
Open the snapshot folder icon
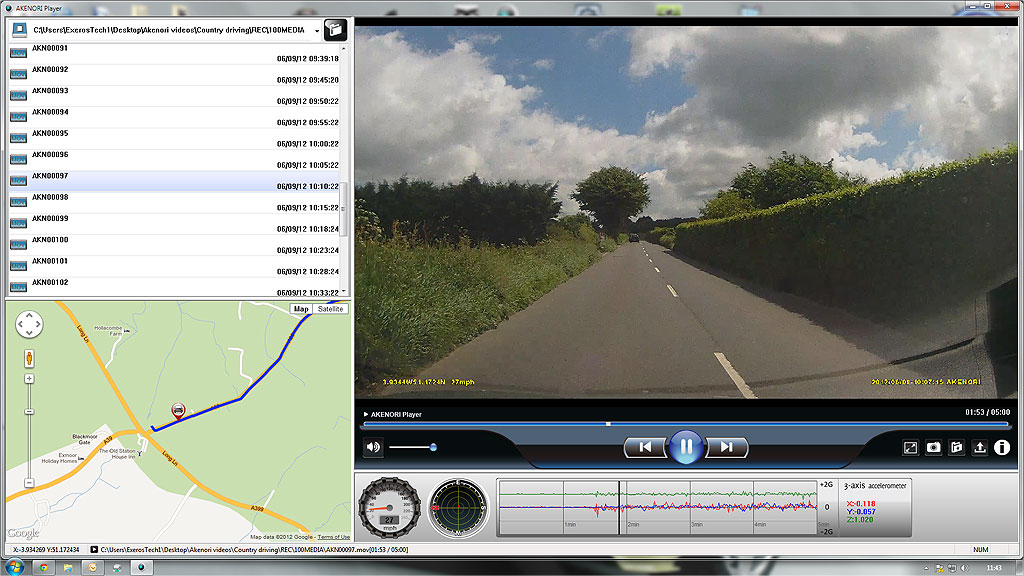[x=956, y=447]
